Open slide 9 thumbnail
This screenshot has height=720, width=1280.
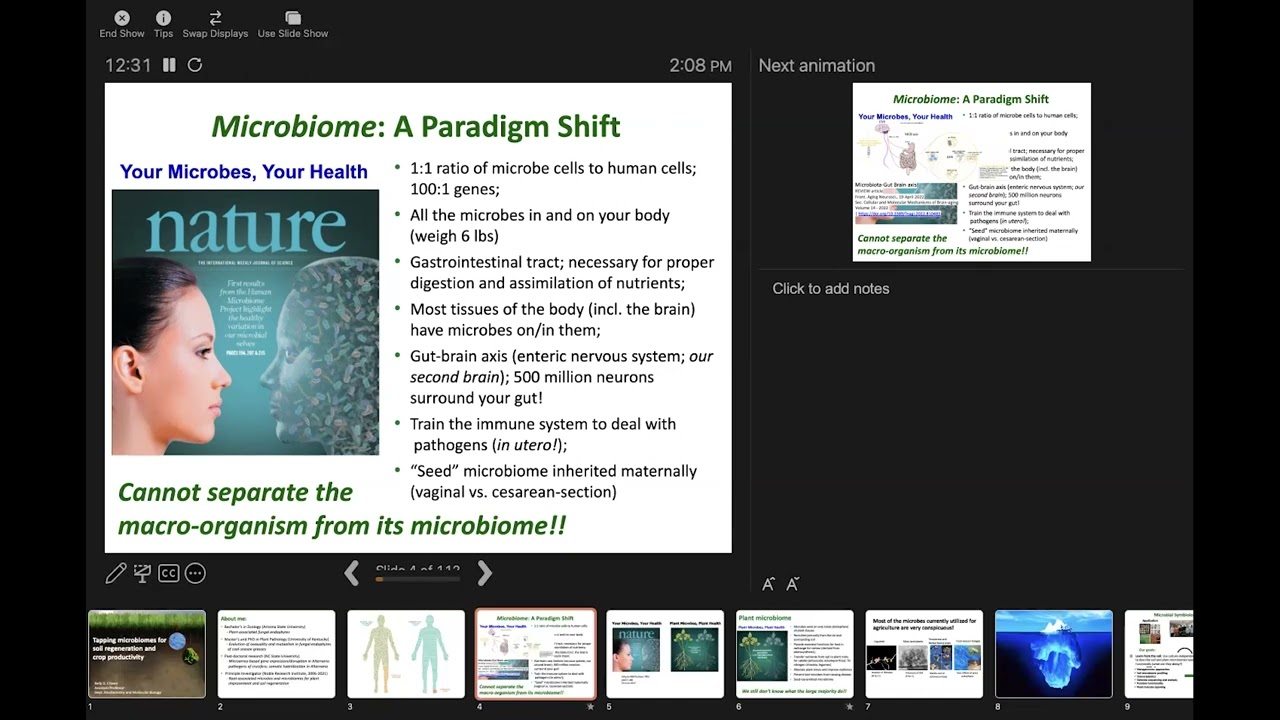tap(1159, 654)
